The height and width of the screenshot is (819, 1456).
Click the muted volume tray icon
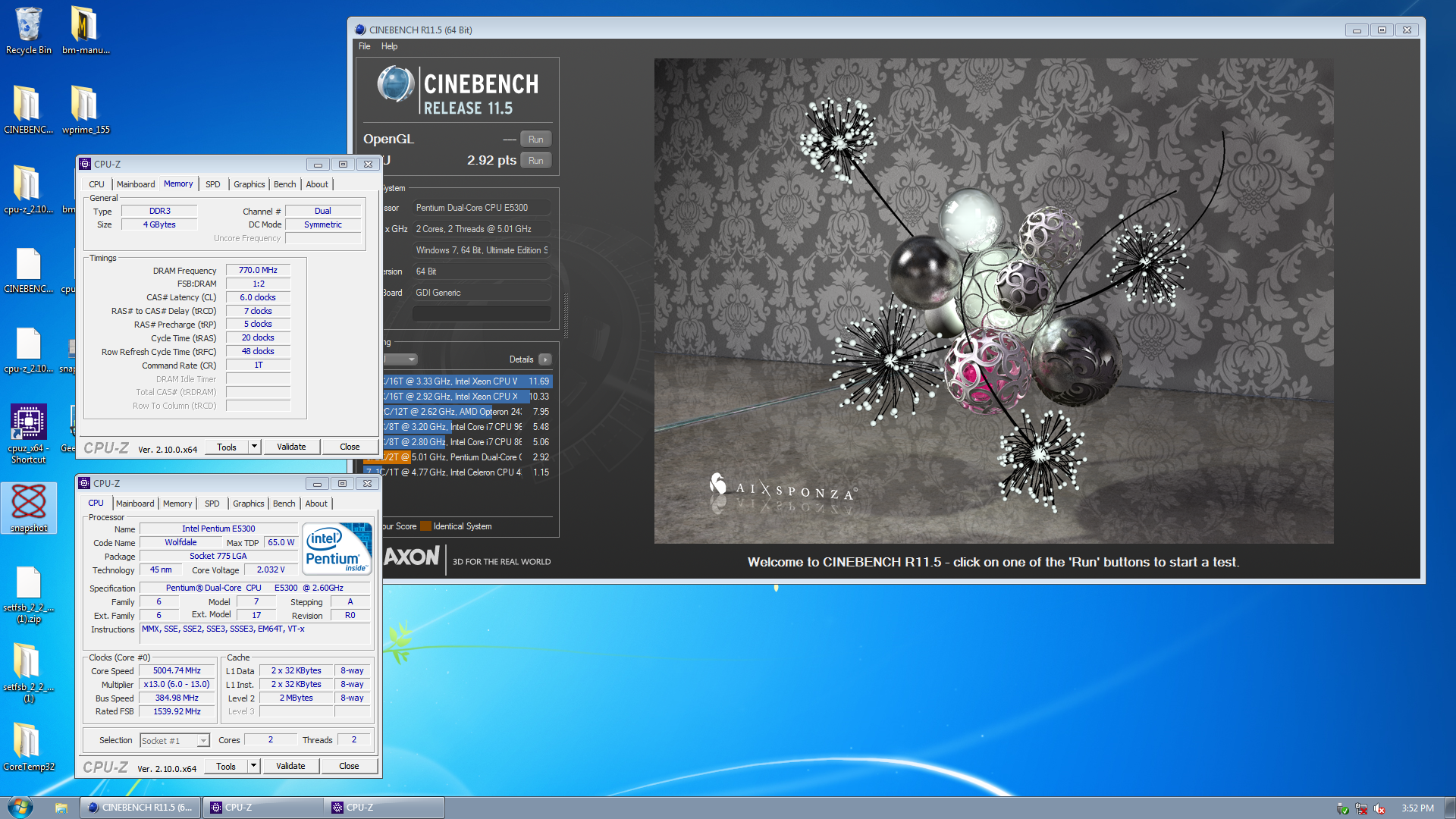coord(1379,808)
